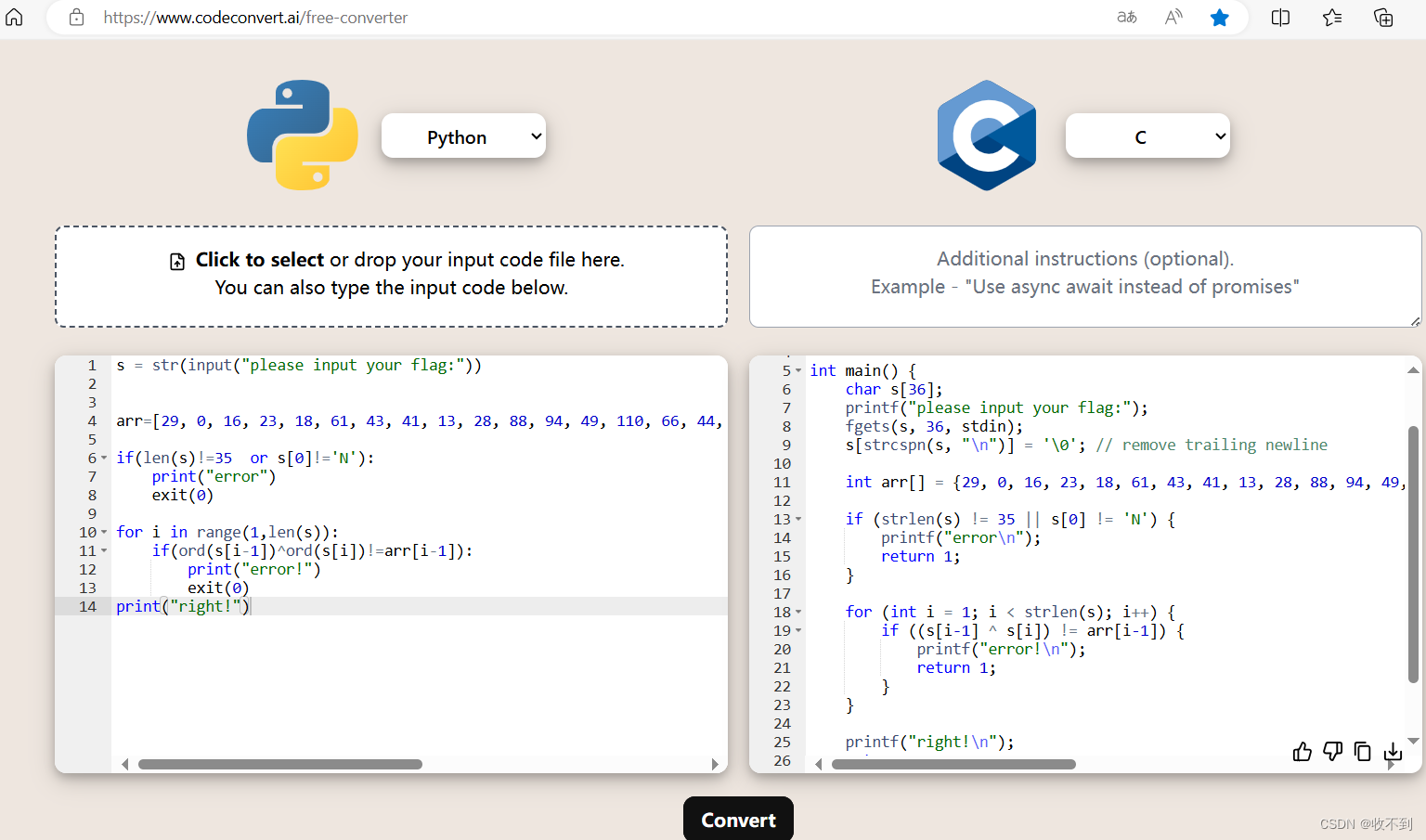
Task: Click Python line with arr=[29, 0, 16
Action: coord(420,421)
